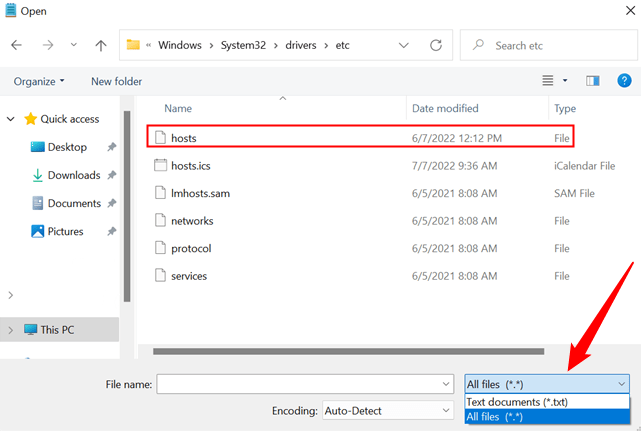Click the blue Help question mark

pos(622,81)
